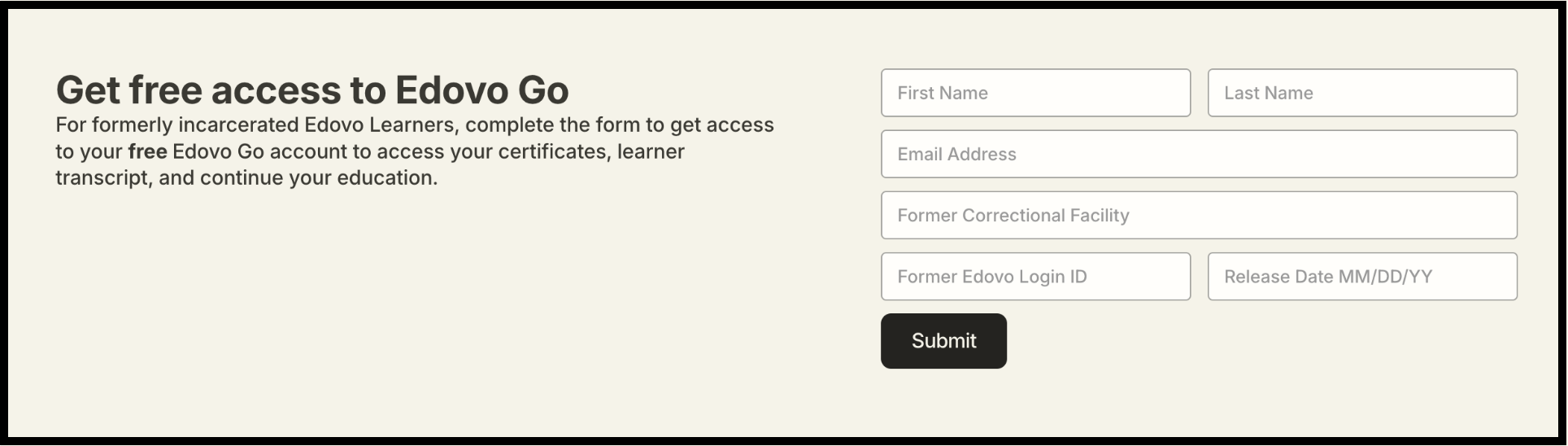The height and width of the screenshot is (446, 1568).
Task: Click "Edovo Go account" phrase in description
Action: point(259,152)
